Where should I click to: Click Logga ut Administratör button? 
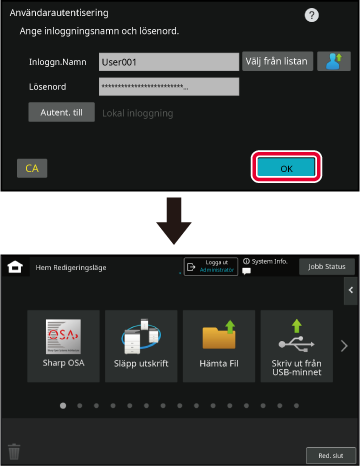(211, 266)
